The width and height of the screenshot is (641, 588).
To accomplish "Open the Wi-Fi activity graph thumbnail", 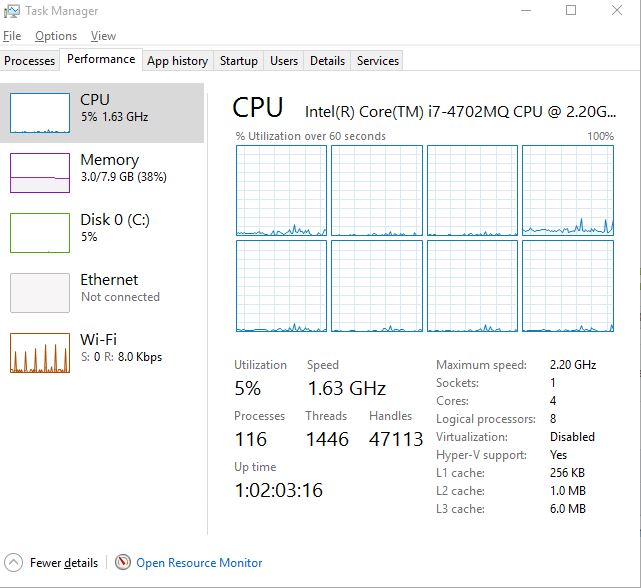I will tap(40, 353).
